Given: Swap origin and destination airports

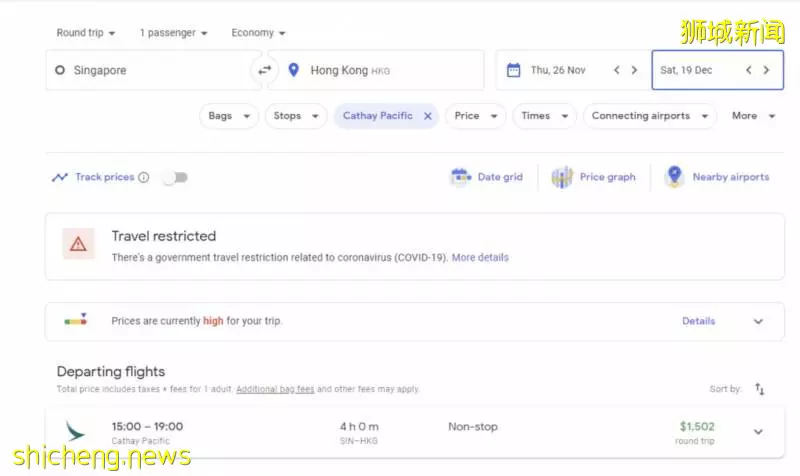Looking at the screenshot, I should pos(264,70).
